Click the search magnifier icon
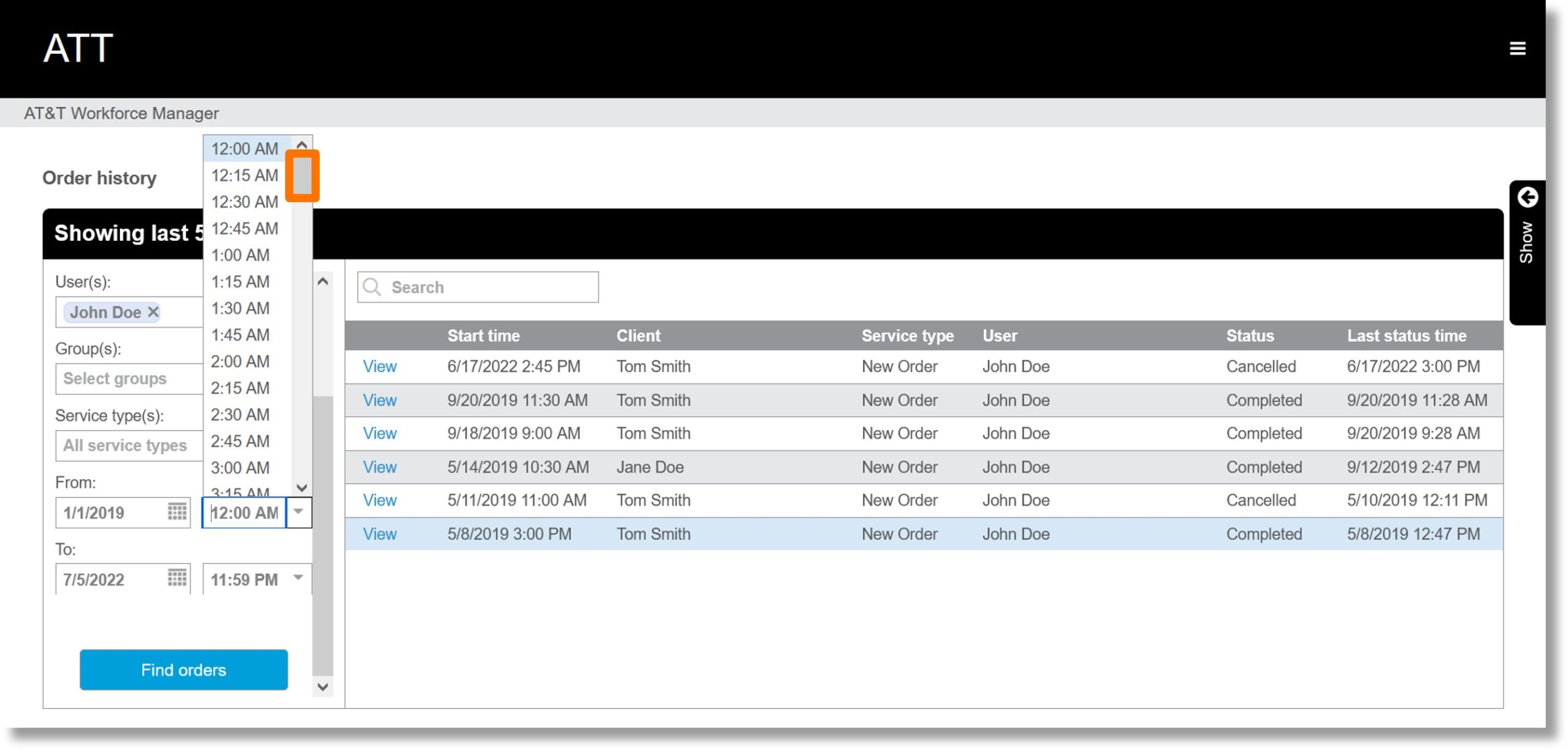Screen dimensions: 1568x750 pos(372,287)
